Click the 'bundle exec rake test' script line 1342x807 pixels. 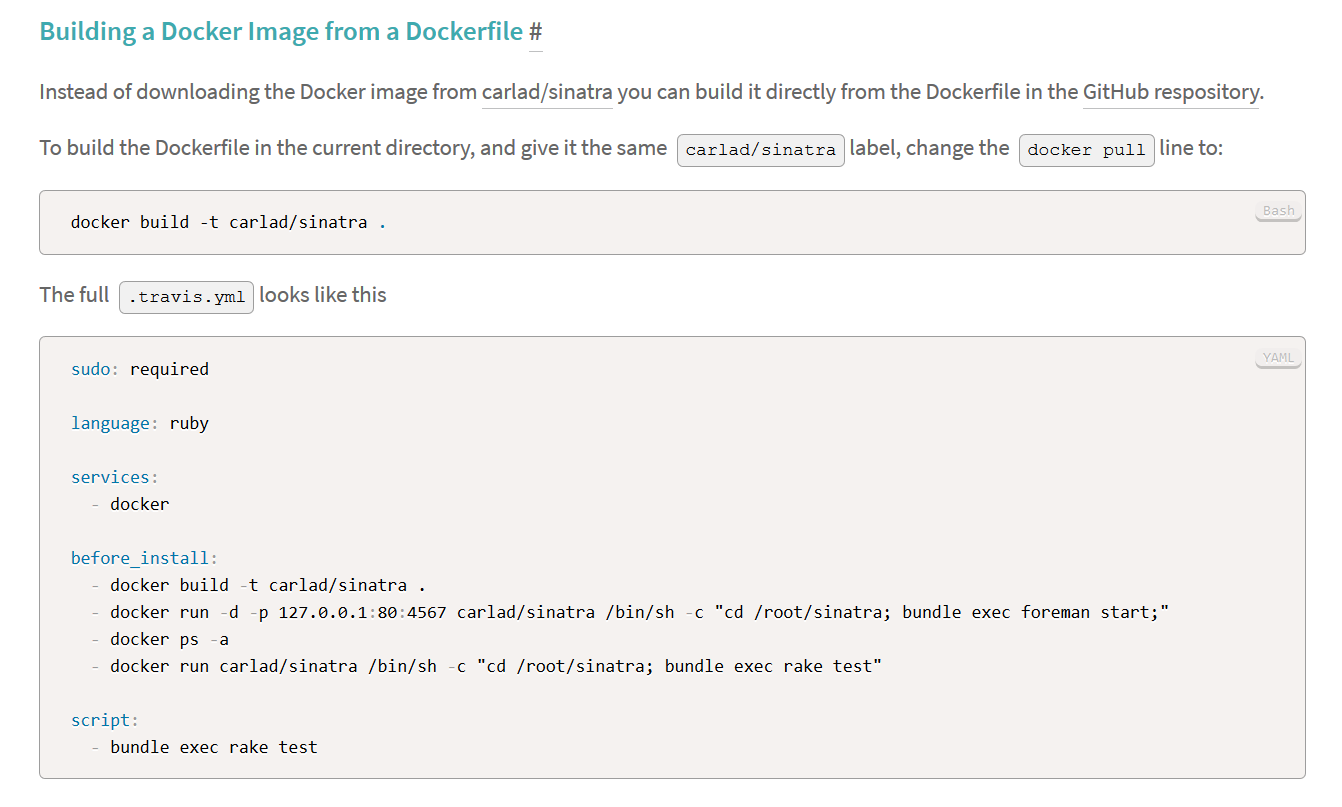point(204,747)
